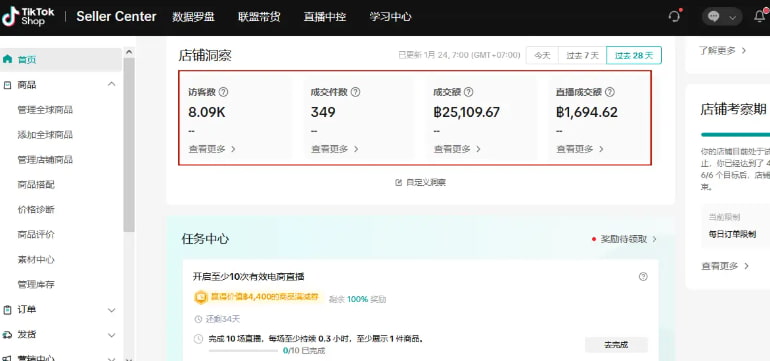Screen dimensions: 770x361
Task: Open 商品搭配 in the sidebar
Action: pos(36,185)
